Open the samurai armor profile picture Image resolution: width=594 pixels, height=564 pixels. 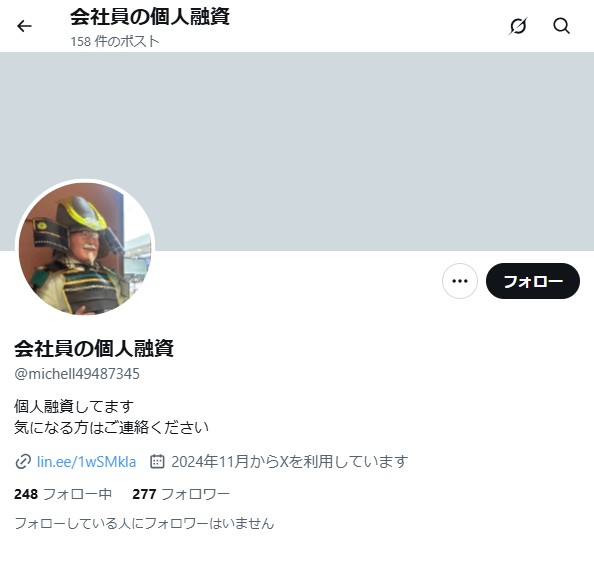point(85,248)
